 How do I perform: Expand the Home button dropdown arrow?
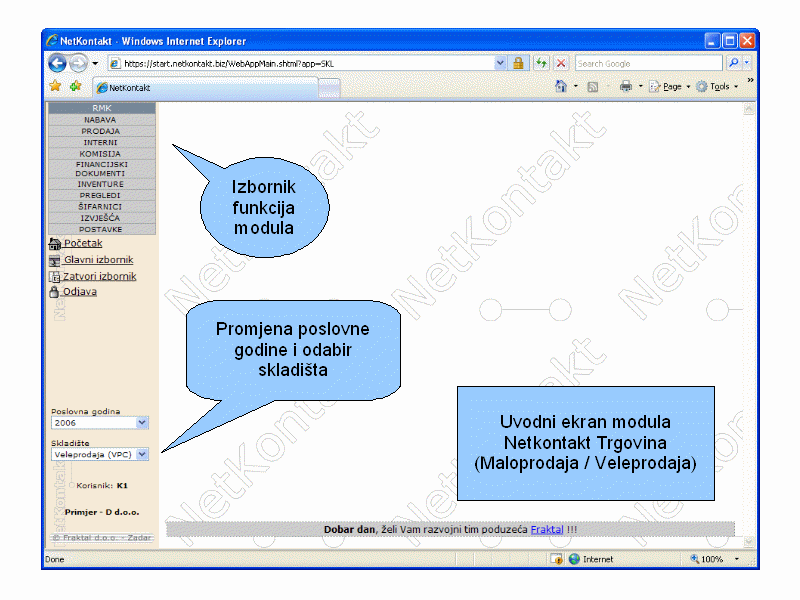(x=576, y=87)
